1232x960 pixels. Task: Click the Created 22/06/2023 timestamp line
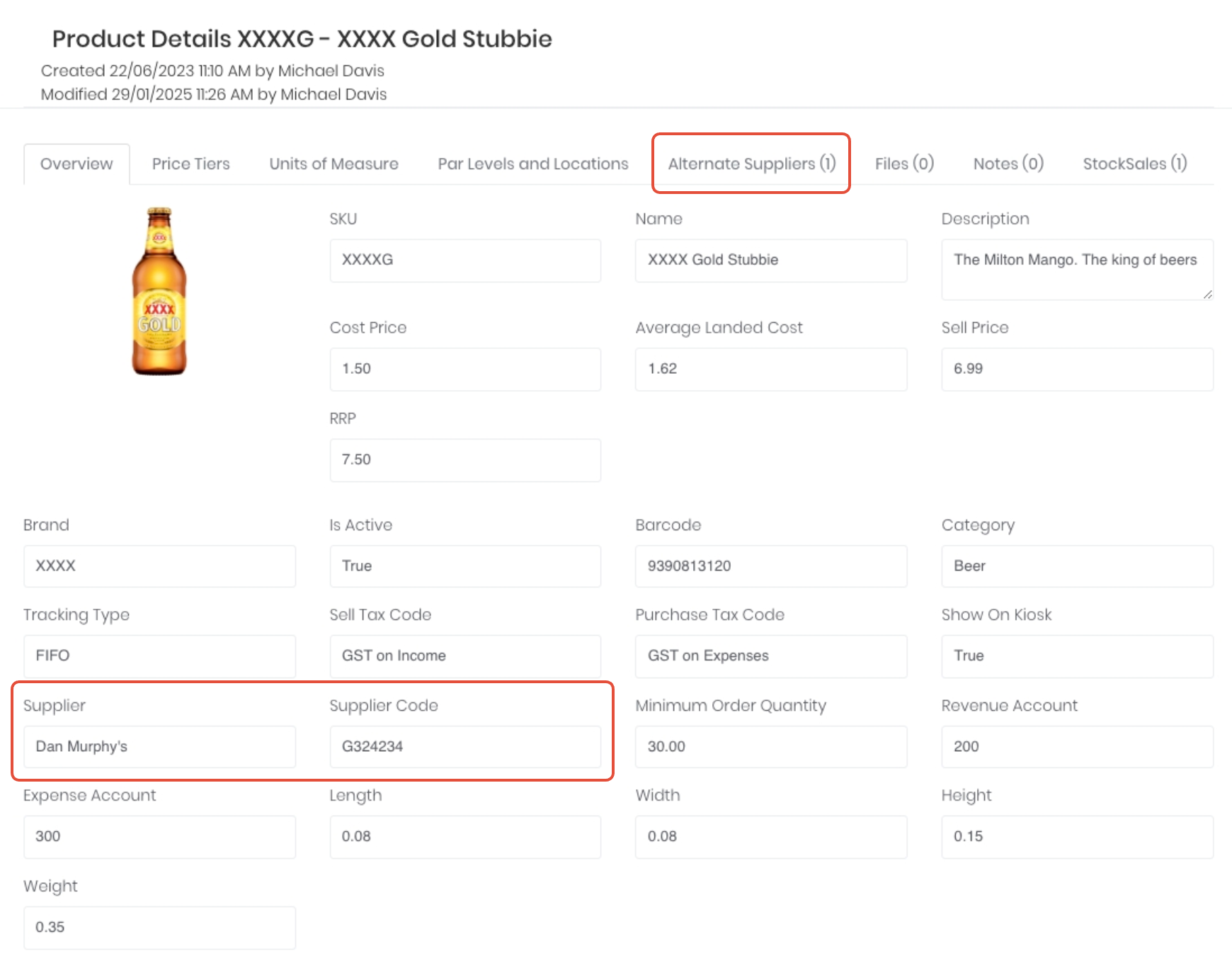(x=212, y=71)
